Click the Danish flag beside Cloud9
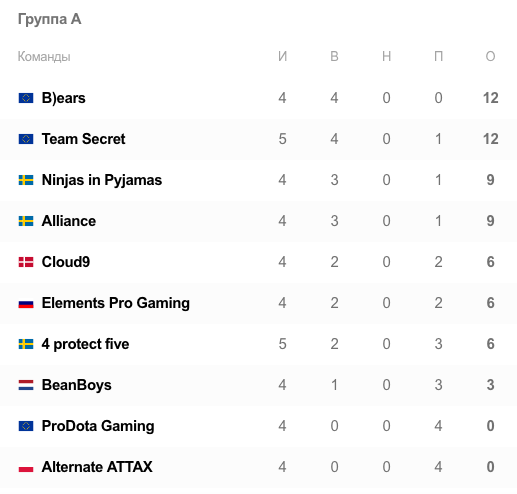 coord(26,262)
